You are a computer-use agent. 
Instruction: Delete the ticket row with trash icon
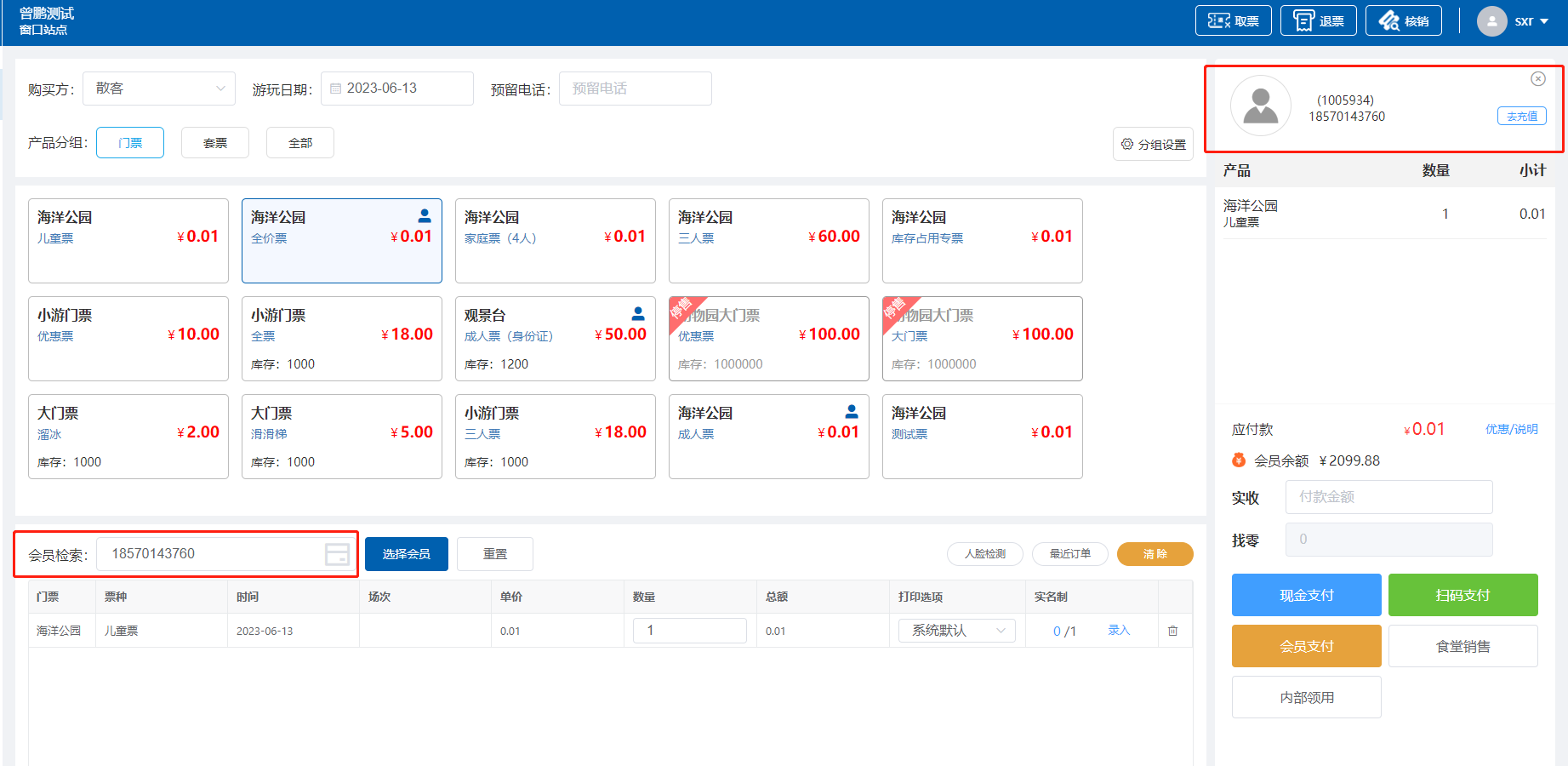pyautogui.click(x=1172, y=631)
